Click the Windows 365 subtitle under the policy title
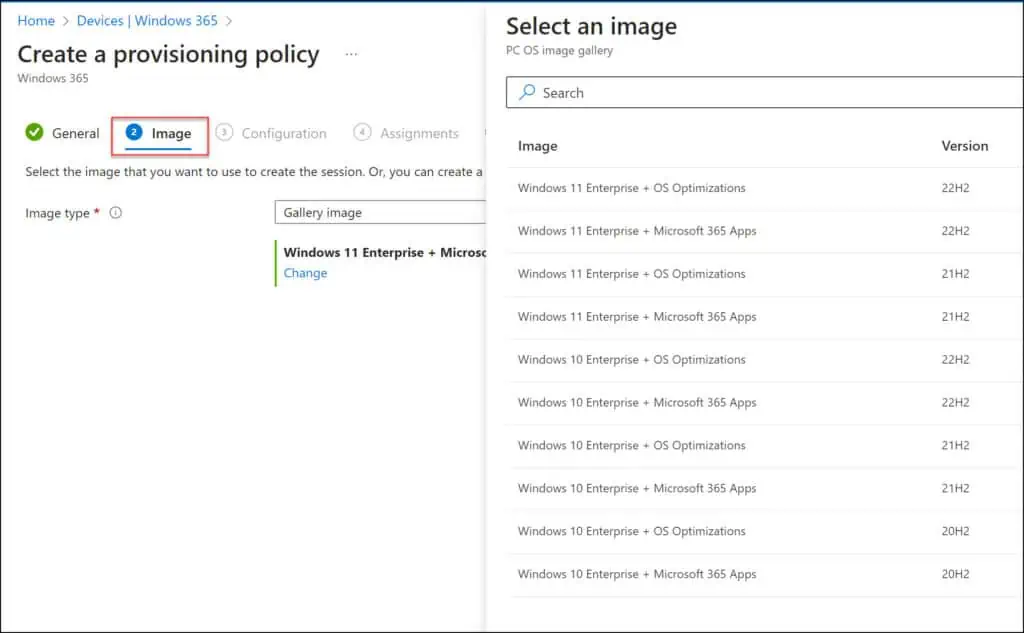The image size is (1024, 633). pyautogui.click(x=53, y=78)
